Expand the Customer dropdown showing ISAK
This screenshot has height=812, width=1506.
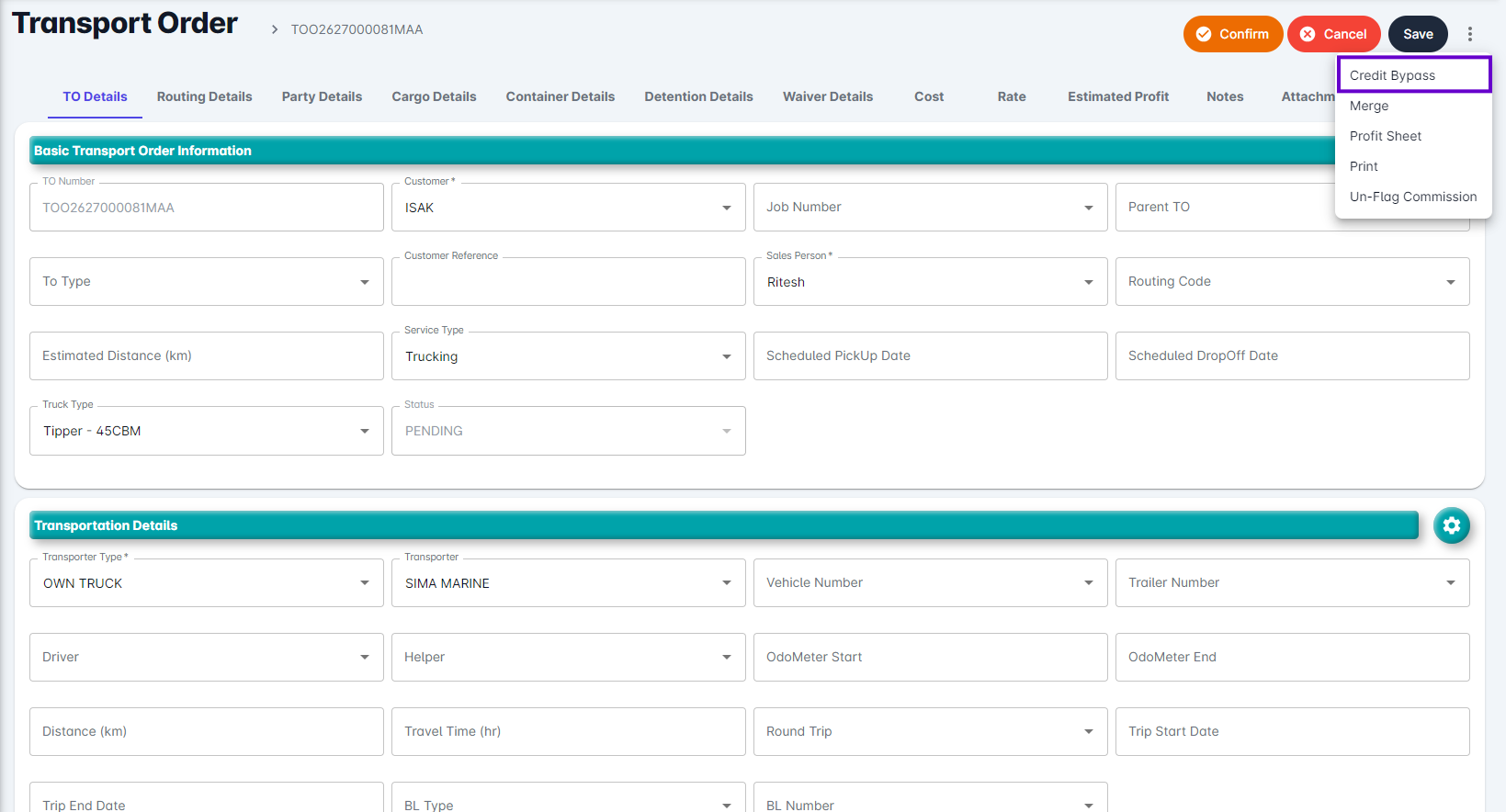568,208
